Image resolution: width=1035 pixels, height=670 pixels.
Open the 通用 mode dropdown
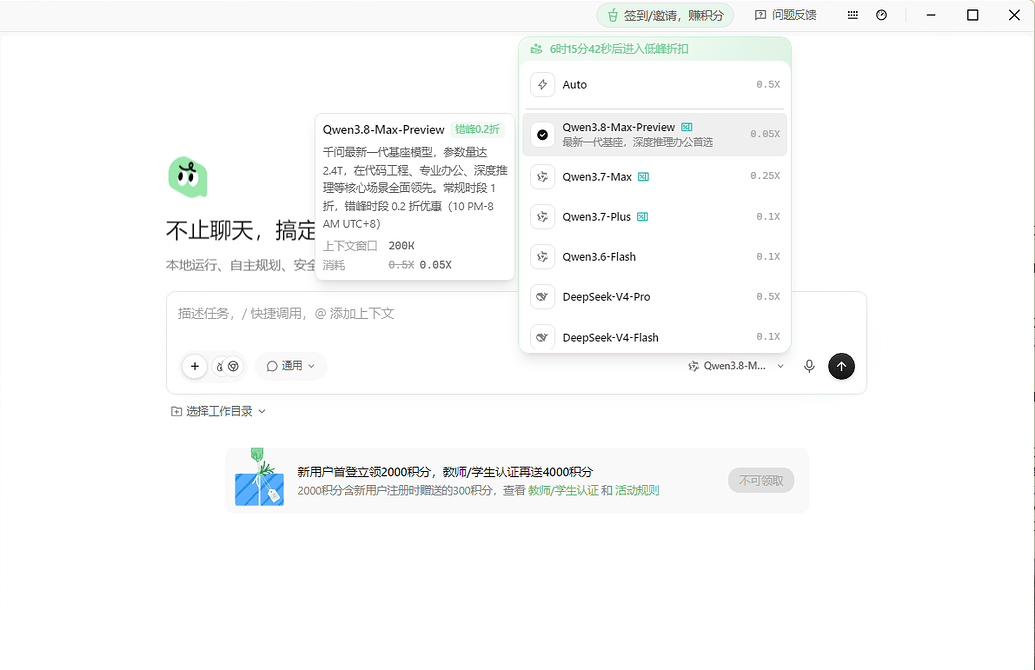click(x=291, y=366)
